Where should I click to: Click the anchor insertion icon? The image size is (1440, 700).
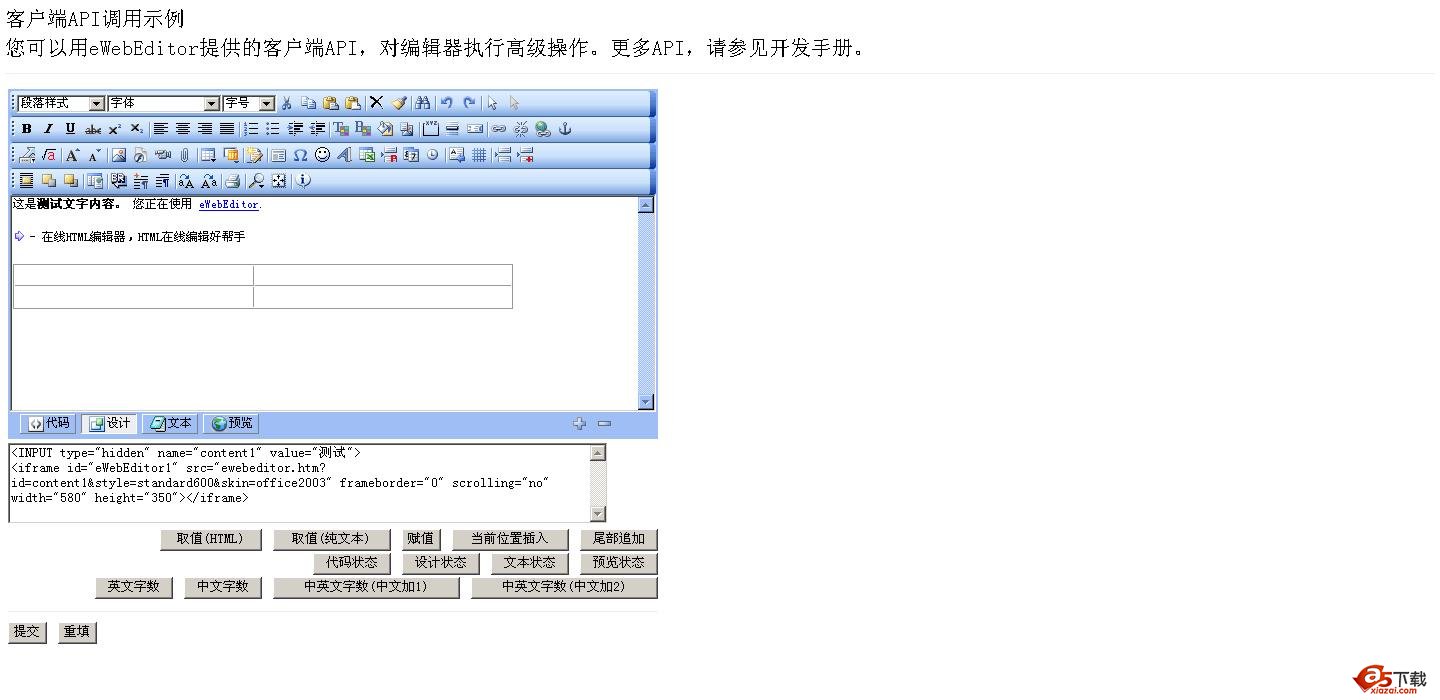point(564,128)
